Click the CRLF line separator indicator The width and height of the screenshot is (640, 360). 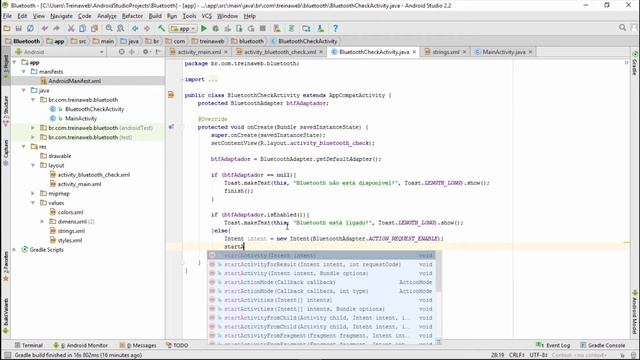(516, 356)
